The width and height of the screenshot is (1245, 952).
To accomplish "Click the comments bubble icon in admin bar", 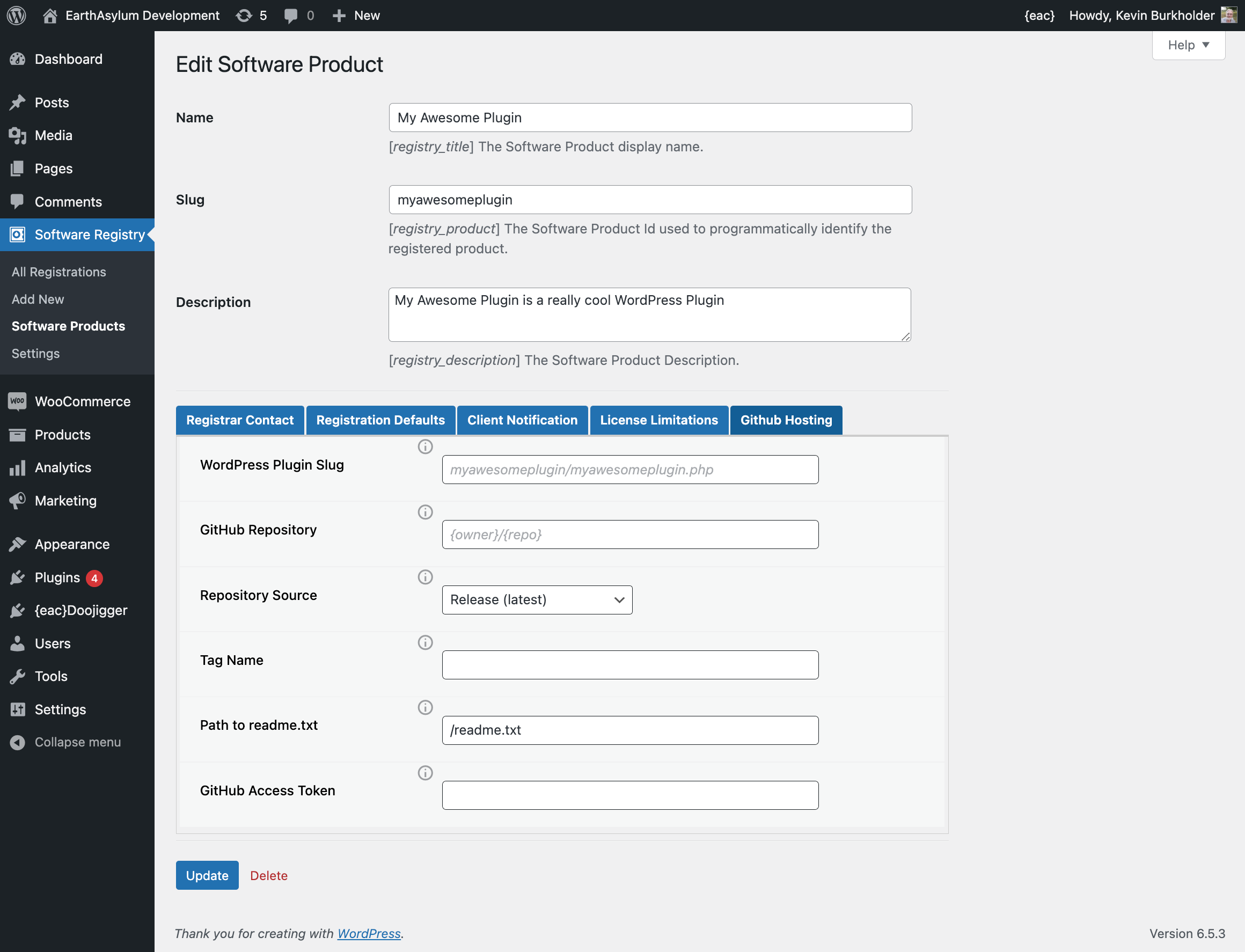I will point(291,16).
